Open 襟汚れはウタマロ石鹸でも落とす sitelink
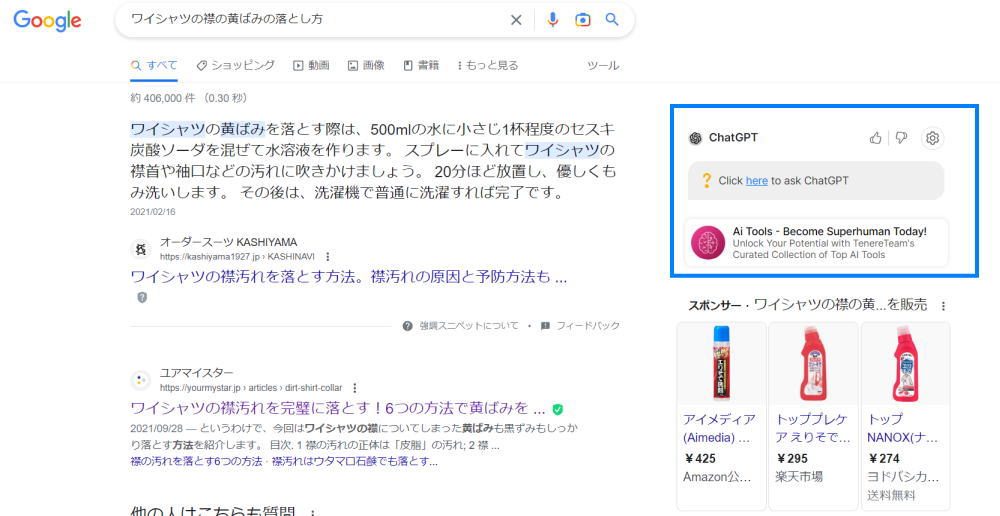Screen dimensions: 1000x516 point(355,461)
